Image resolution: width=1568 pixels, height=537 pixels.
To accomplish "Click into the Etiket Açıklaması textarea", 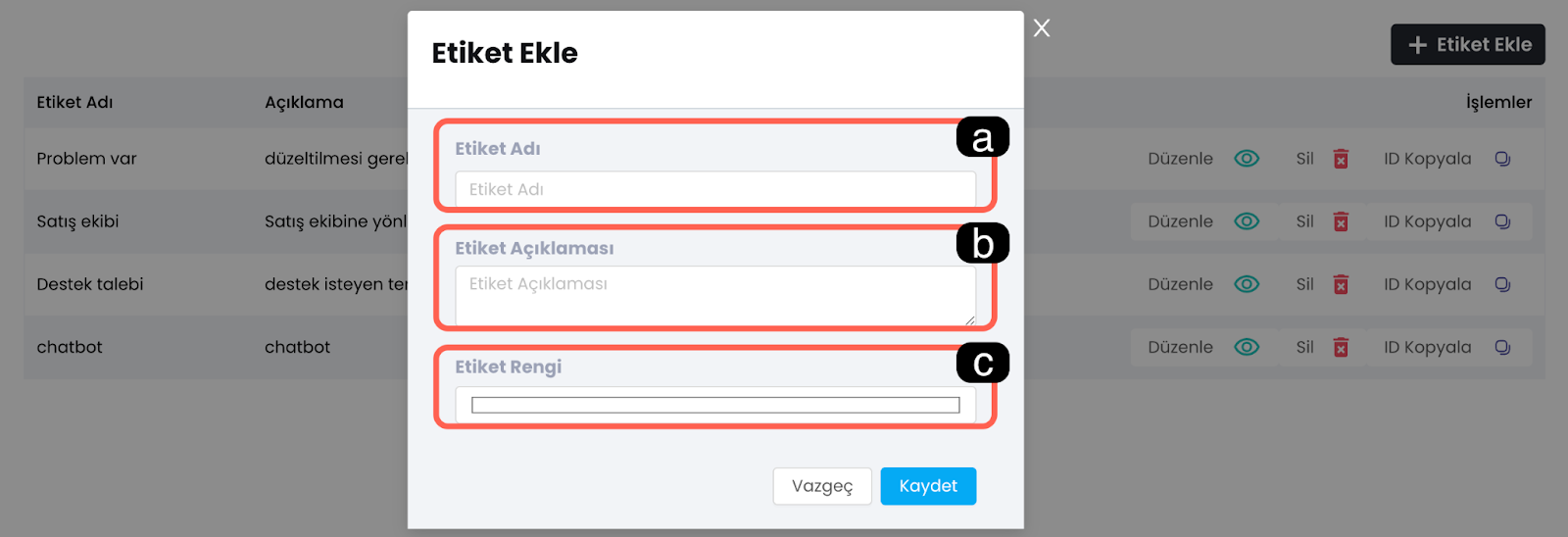I will coord(715,295).
